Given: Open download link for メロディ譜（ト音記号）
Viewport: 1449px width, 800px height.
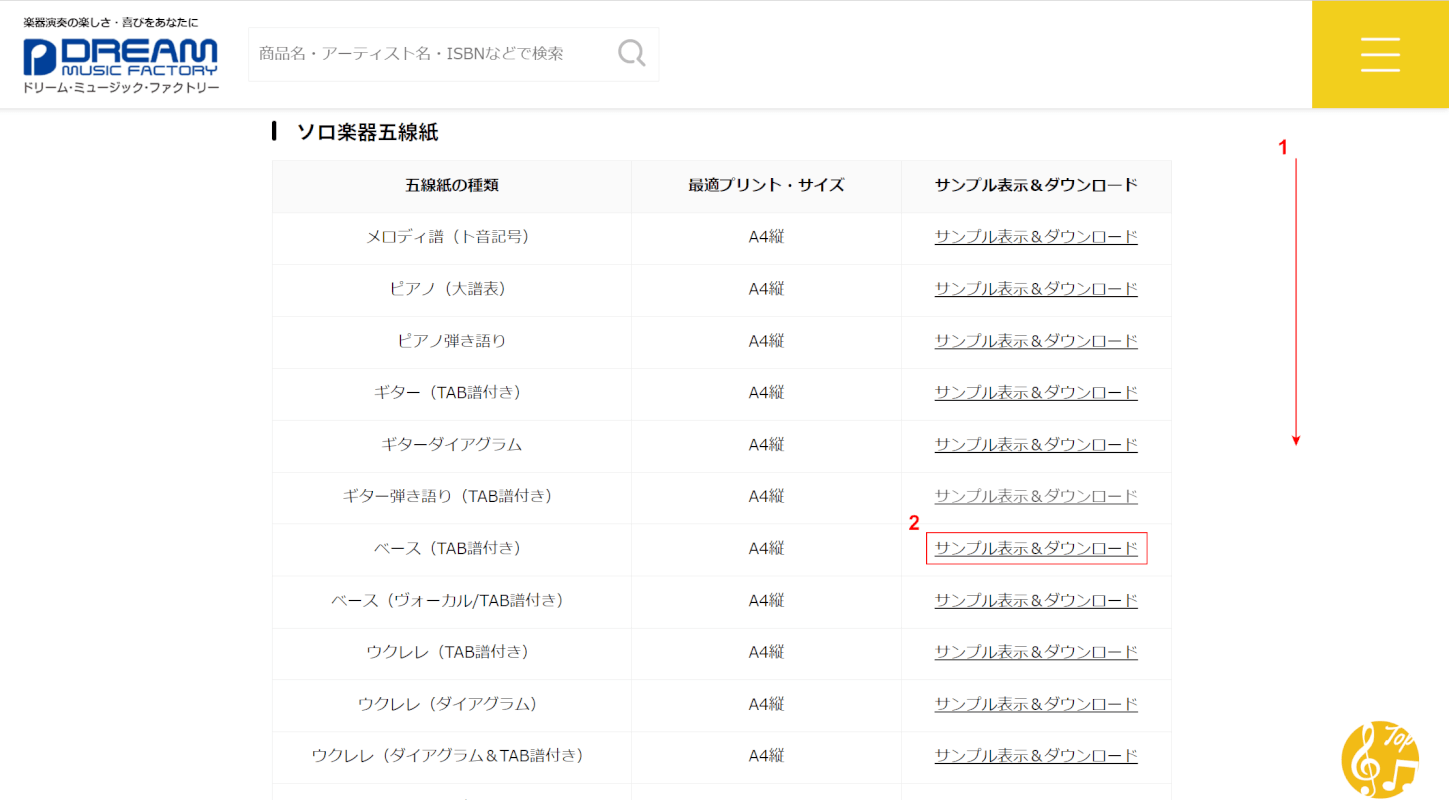Looking at the screenshot, I should (x=1036, y=237).
